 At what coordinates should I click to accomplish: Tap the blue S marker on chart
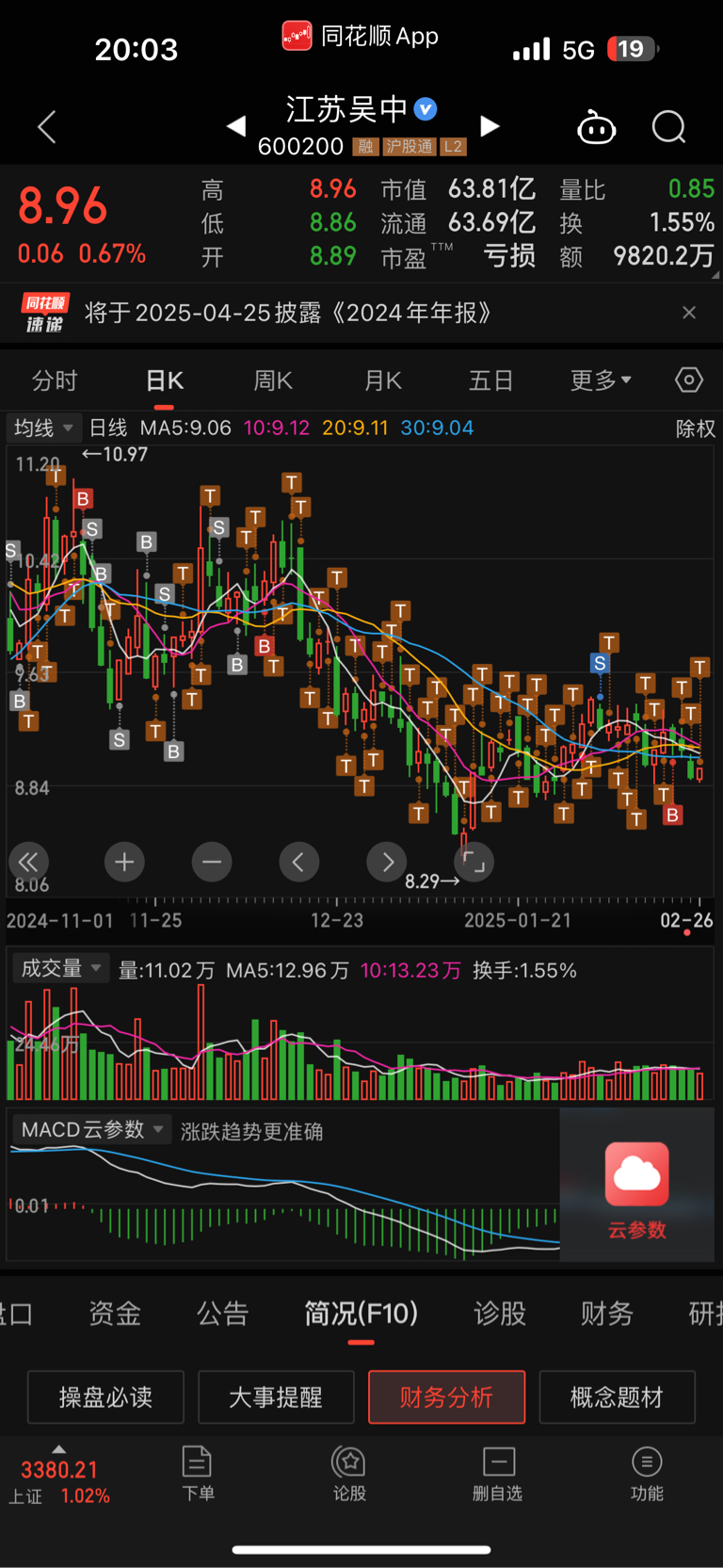(600, 663)
